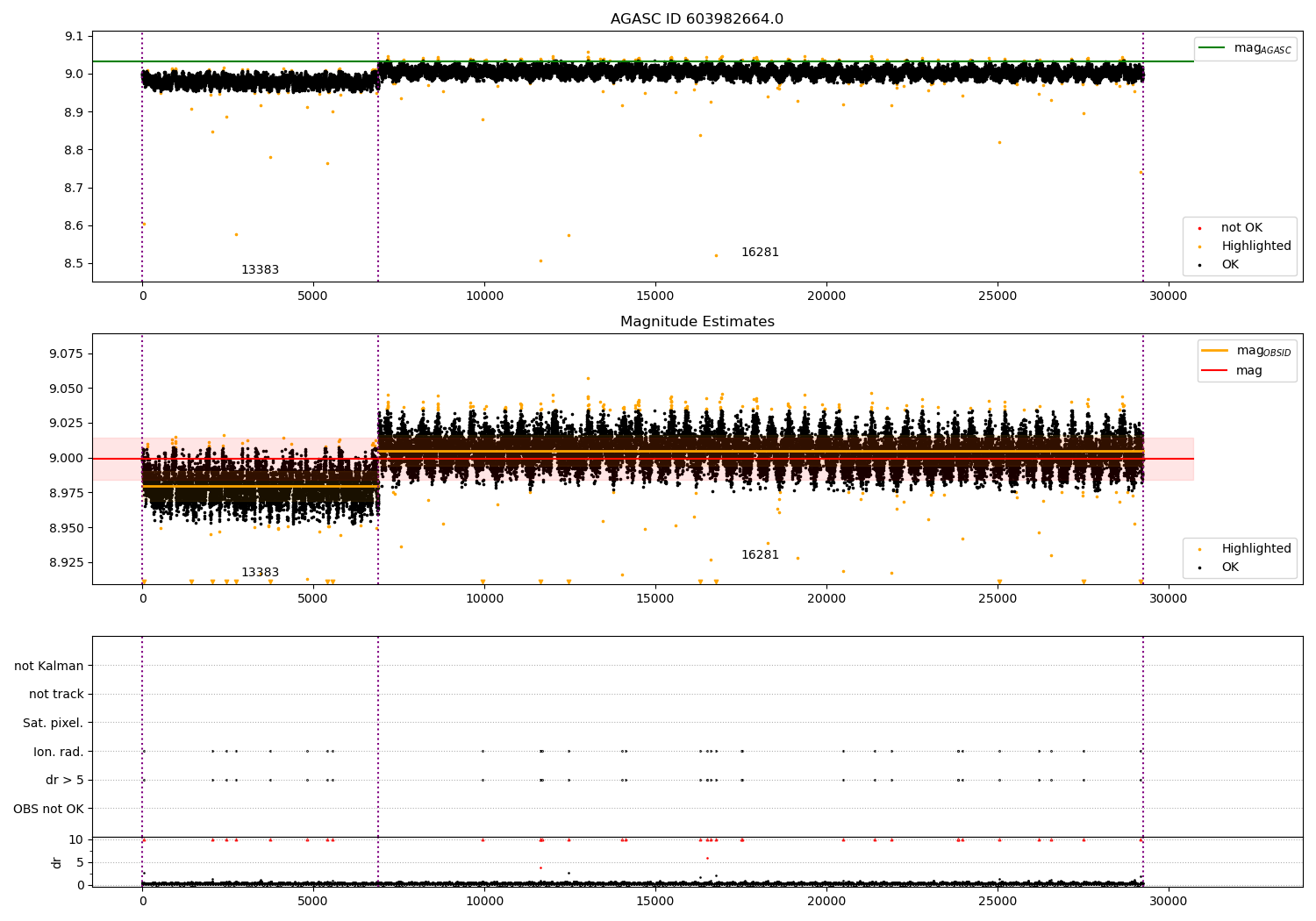Click the '9.075' y-axis tick label
The image size is (1316, 921).
click(x=68, y=353)
